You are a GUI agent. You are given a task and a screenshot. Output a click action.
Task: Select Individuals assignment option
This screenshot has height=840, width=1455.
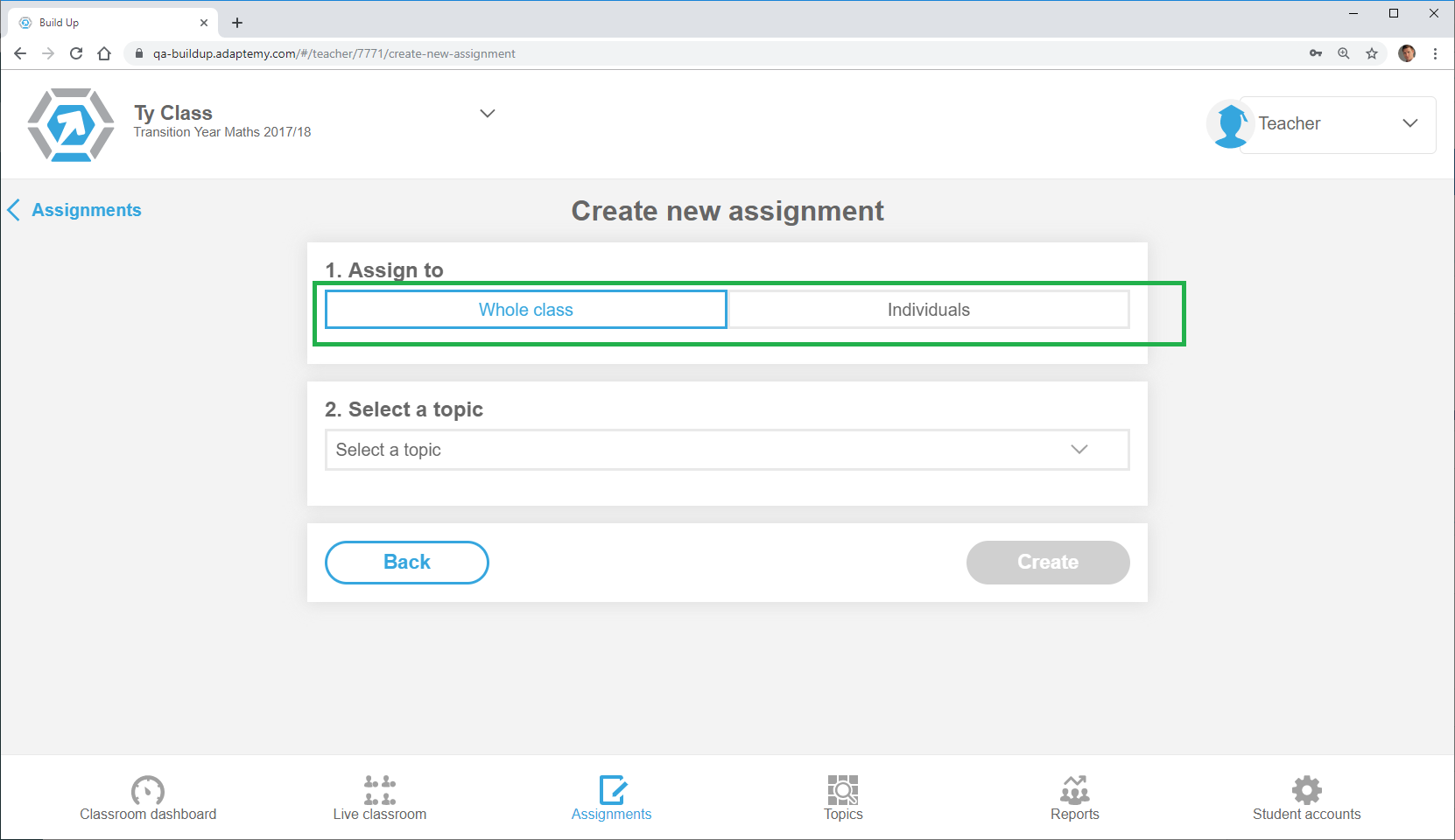click(x=928, y=310)
